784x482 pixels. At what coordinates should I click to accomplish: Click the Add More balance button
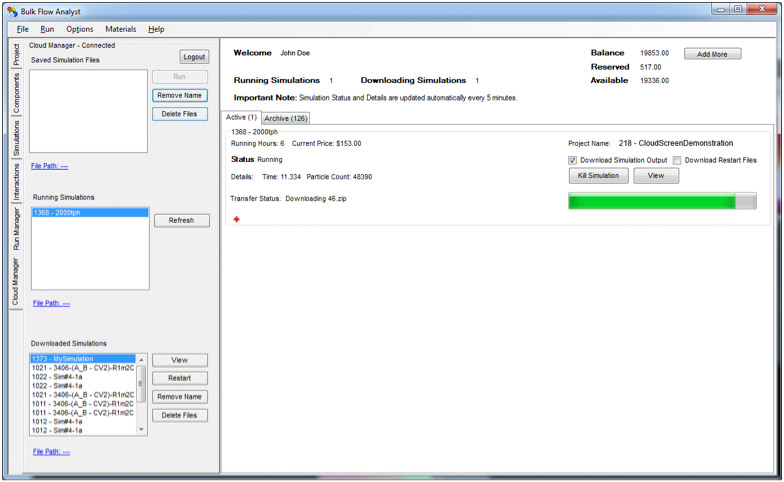[711, 54]
